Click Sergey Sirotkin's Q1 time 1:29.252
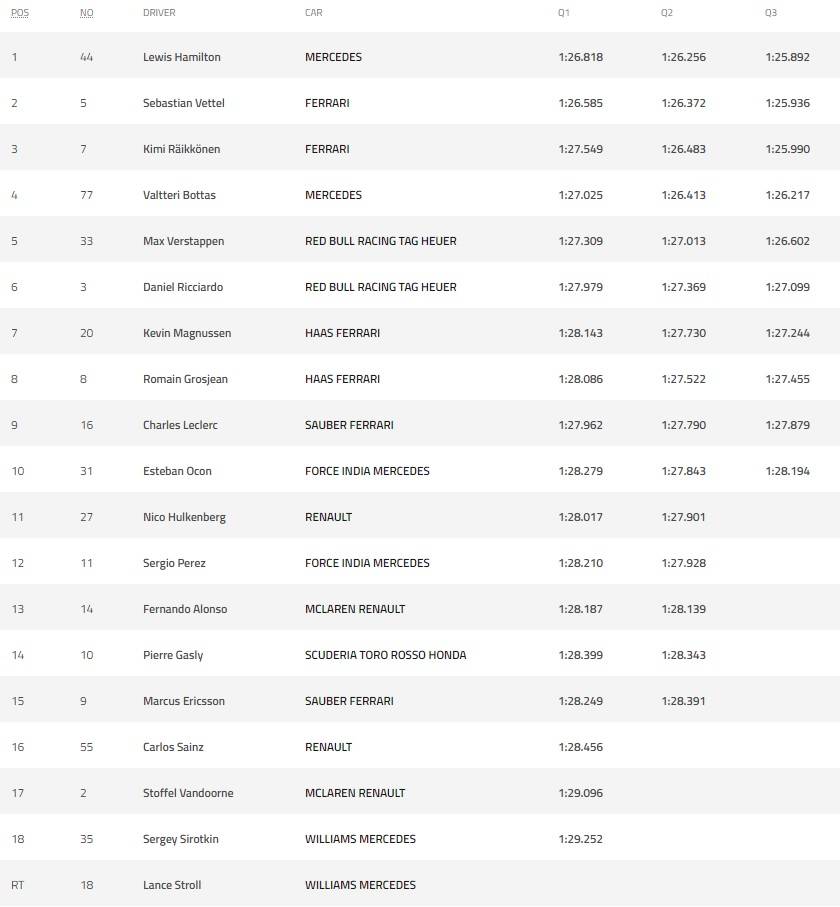This screenshot has height=907, width=840. [580, 839]
